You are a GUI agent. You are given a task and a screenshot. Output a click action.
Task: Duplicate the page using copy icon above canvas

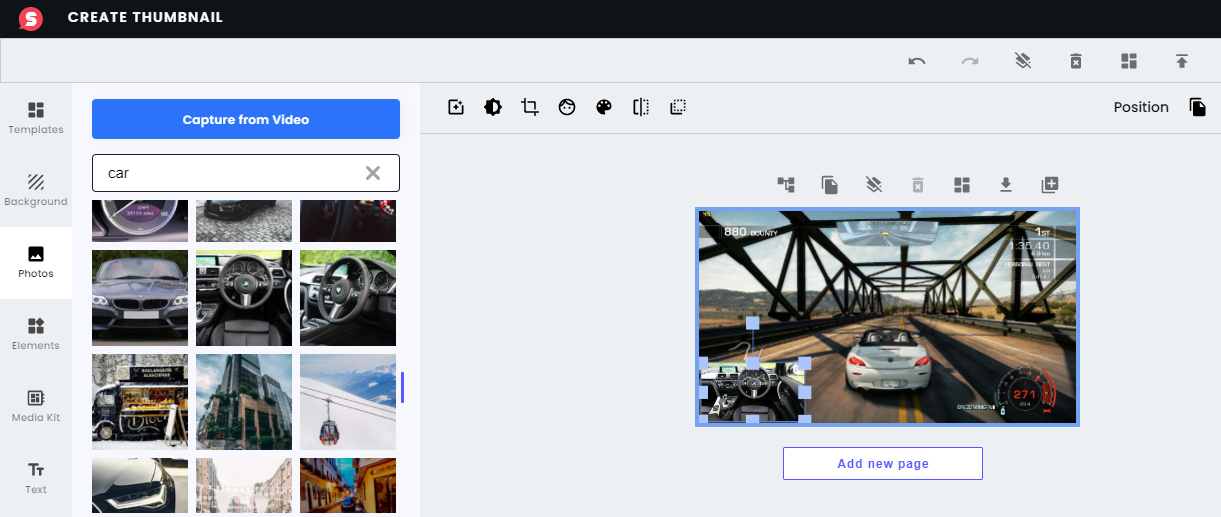829,184
